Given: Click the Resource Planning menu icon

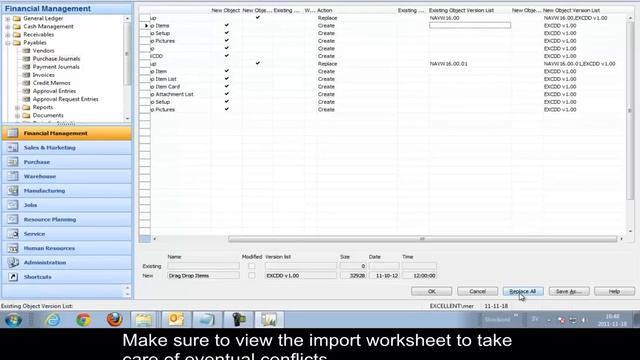Looking at the screenshot, I should [13, 220].
